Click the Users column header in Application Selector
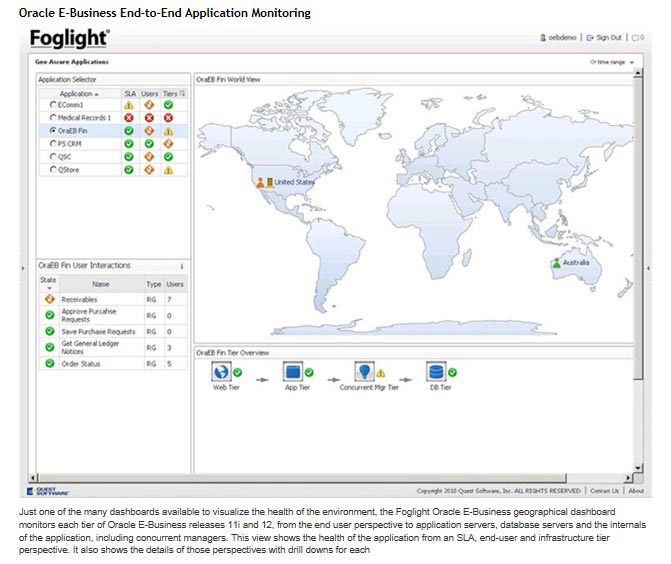The width and height of the screenshot is (671, 564). click(x=149, y=94)
